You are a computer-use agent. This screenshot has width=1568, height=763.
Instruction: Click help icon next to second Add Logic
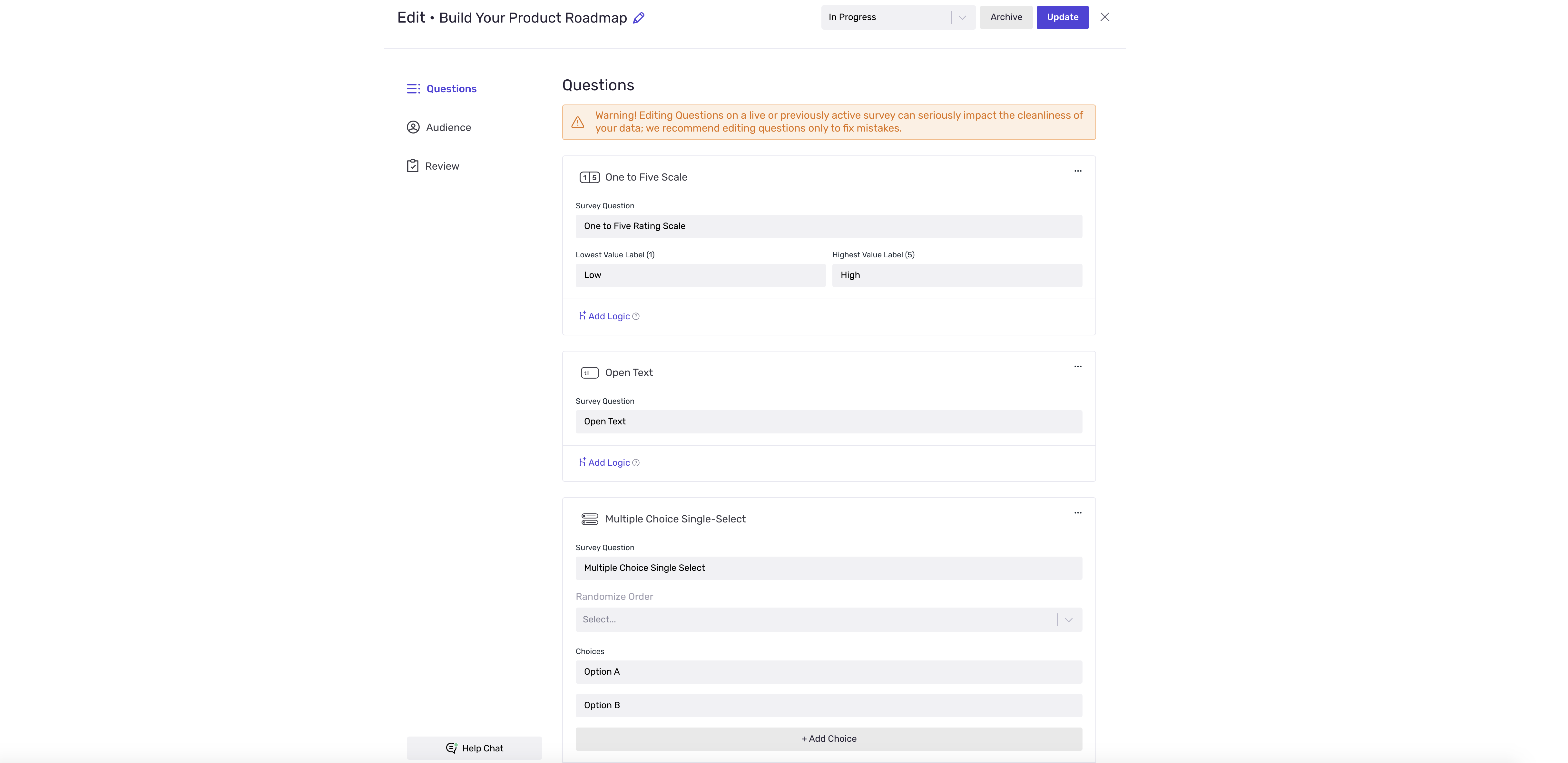click(636, 463)
